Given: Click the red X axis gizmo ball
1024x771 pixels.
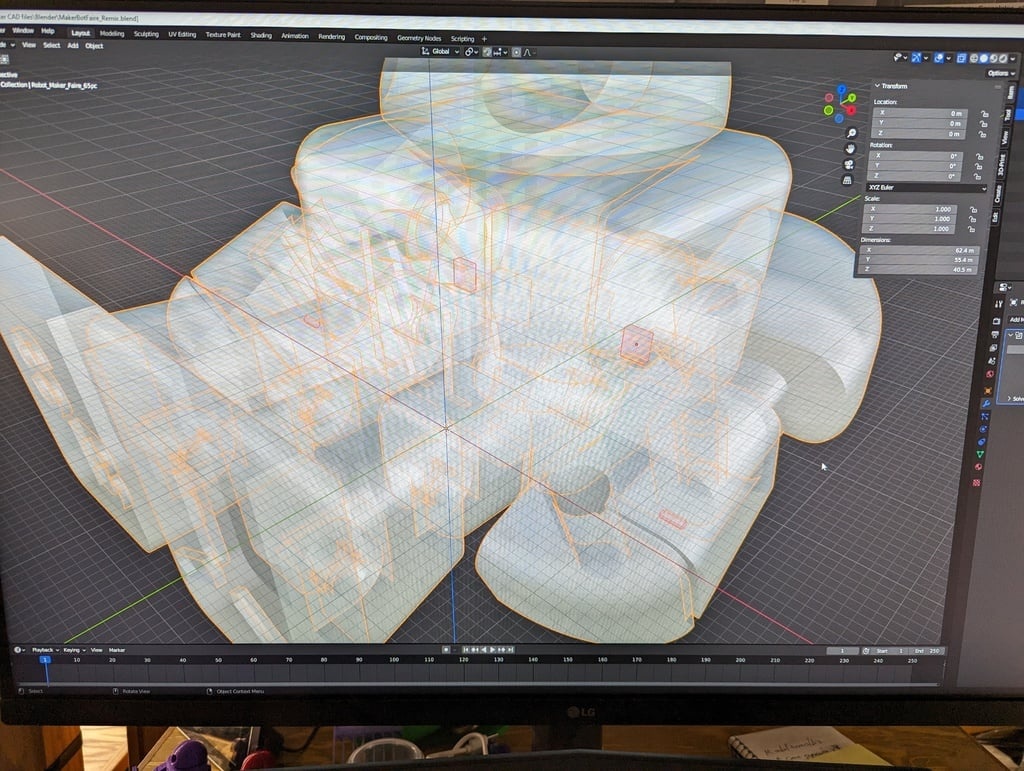Looking at the screenshot, I should coord(851,110).
